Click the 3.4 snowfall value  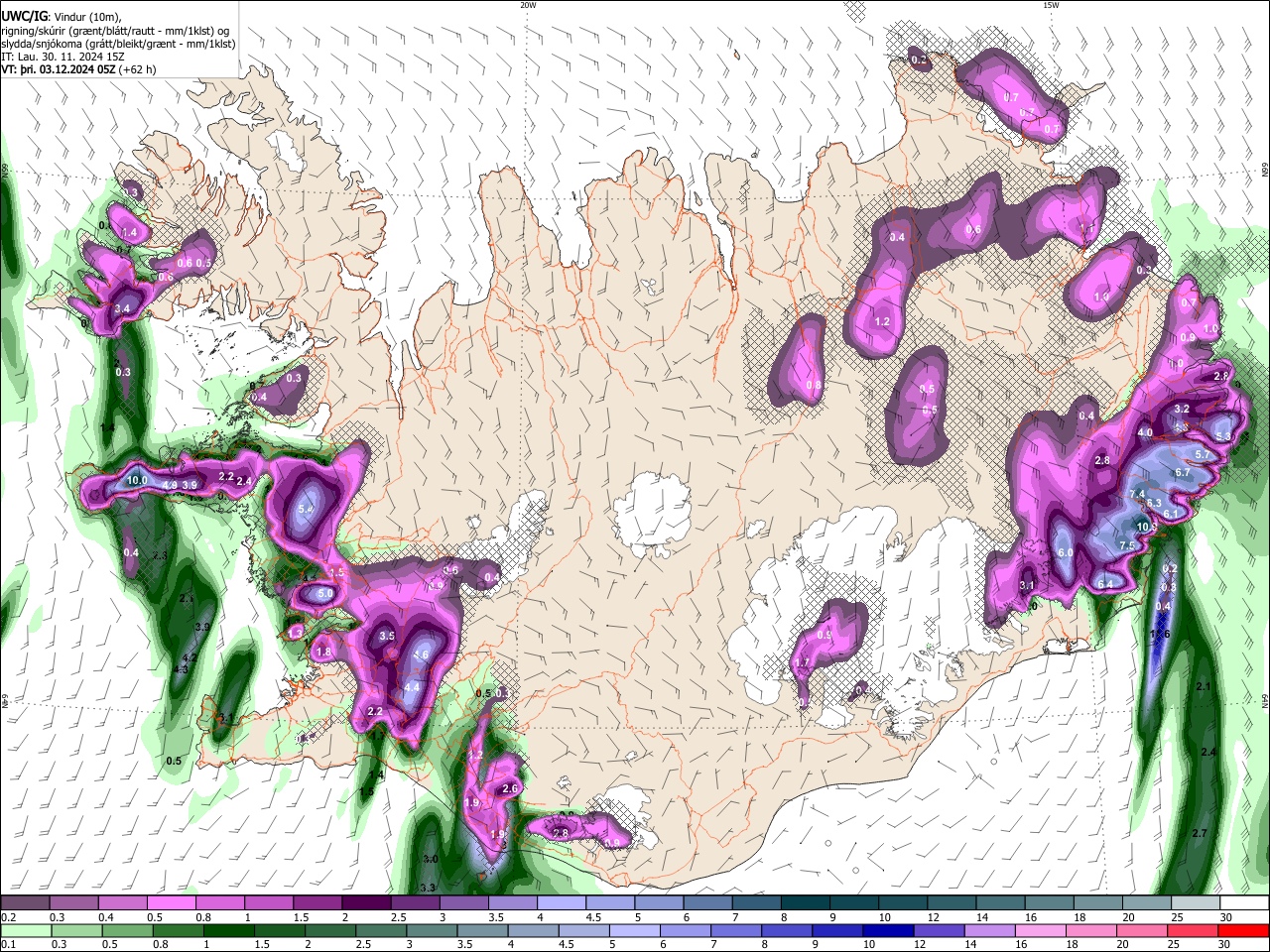(122, 309)
